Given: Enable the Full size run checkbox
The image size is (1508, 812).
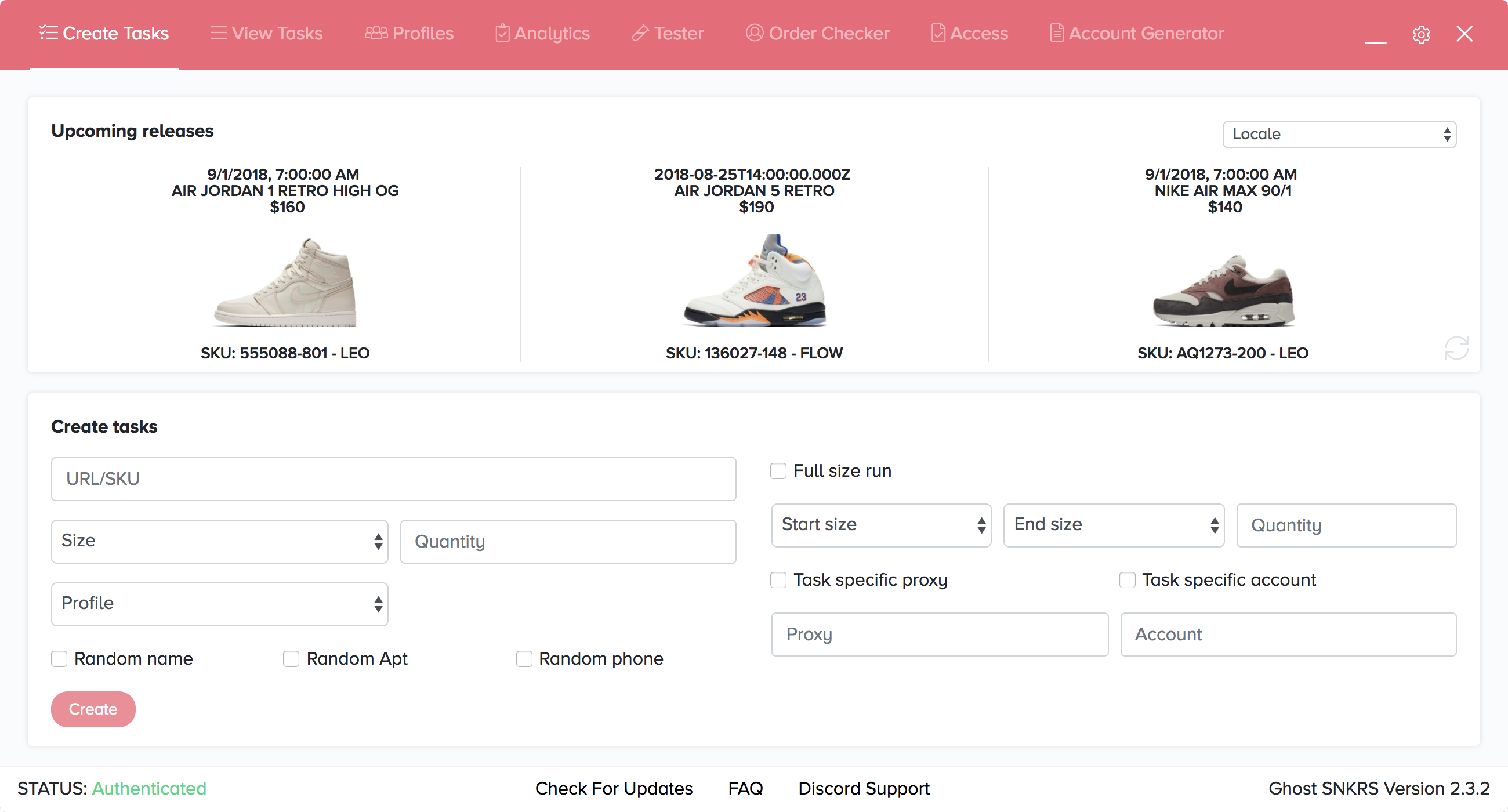Looking at the screenshot, I should tap(778, 470).
